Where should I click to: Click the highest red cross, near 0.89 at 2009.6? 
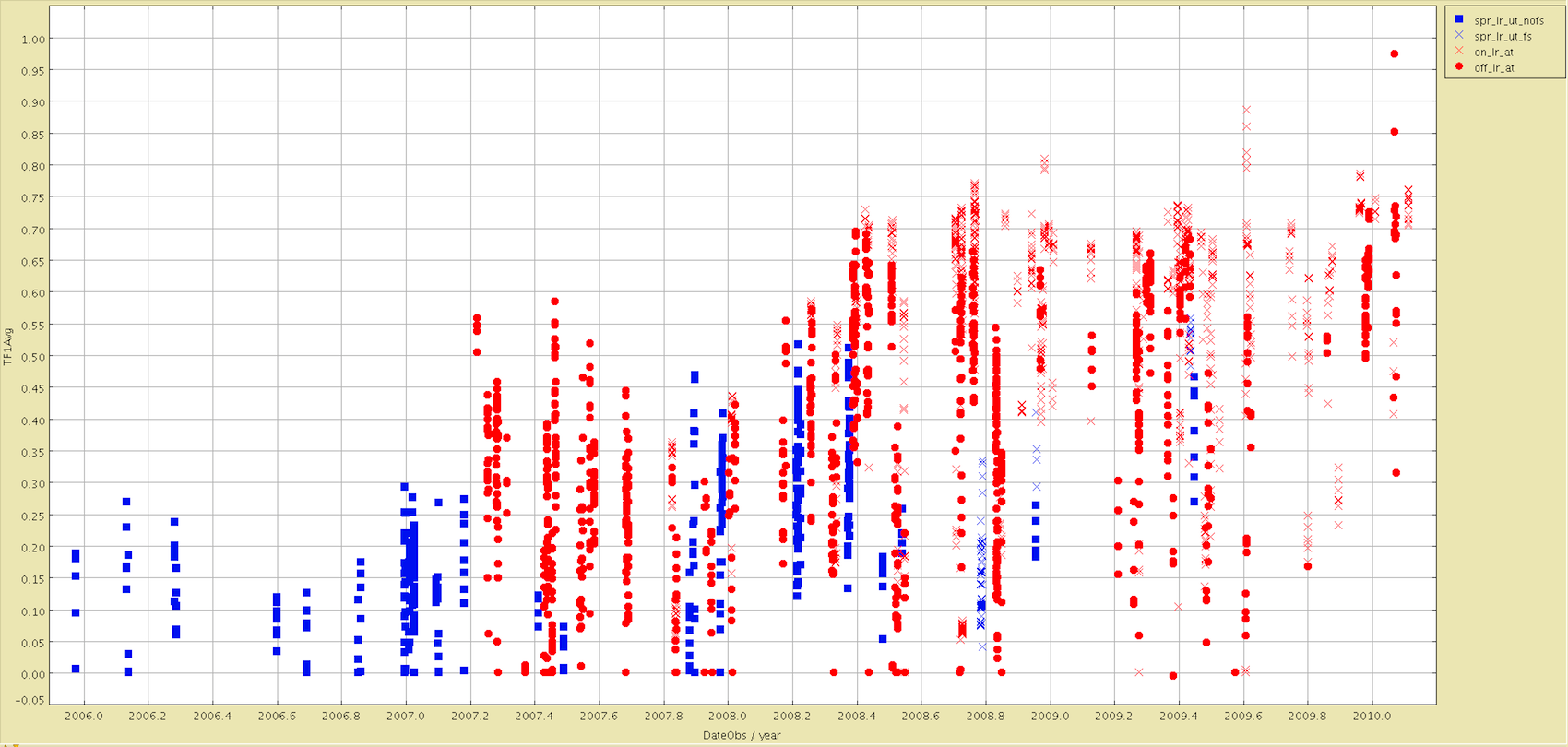pyautogui.click(x=1246, y=110)
